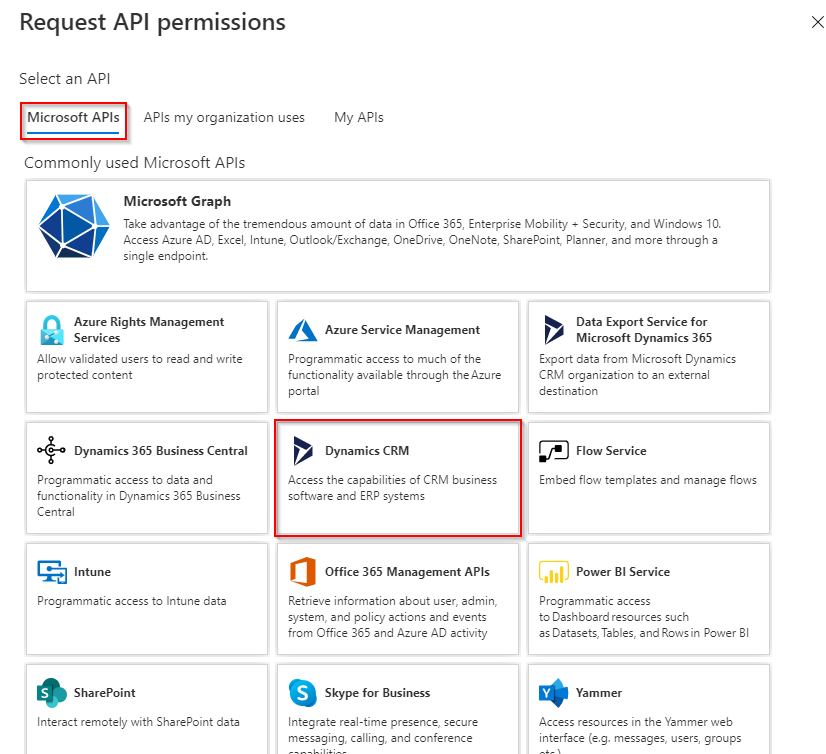Click 'Embed flow templates and manage flows' text
Image resolution: width=826 pixels, height=754 pixels.
(648, 480)
